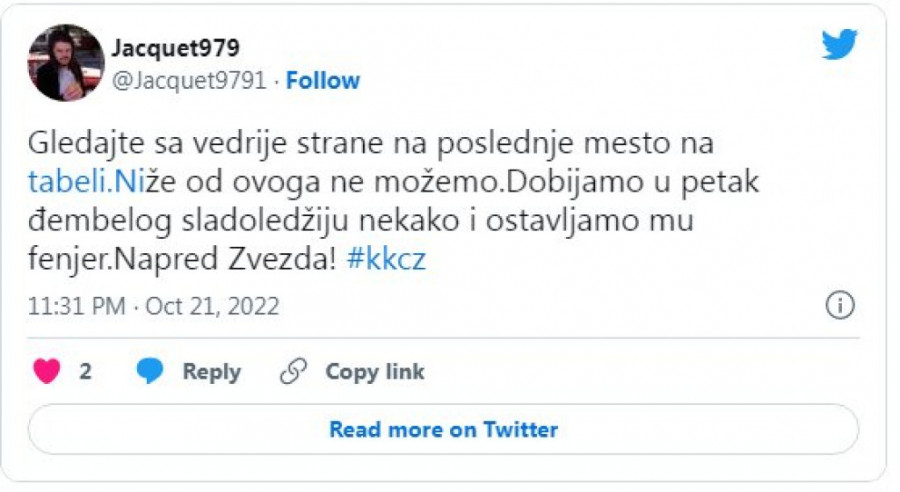900x492 pixels.
Task: Click the like count number 2
Action: click(86, 372)
